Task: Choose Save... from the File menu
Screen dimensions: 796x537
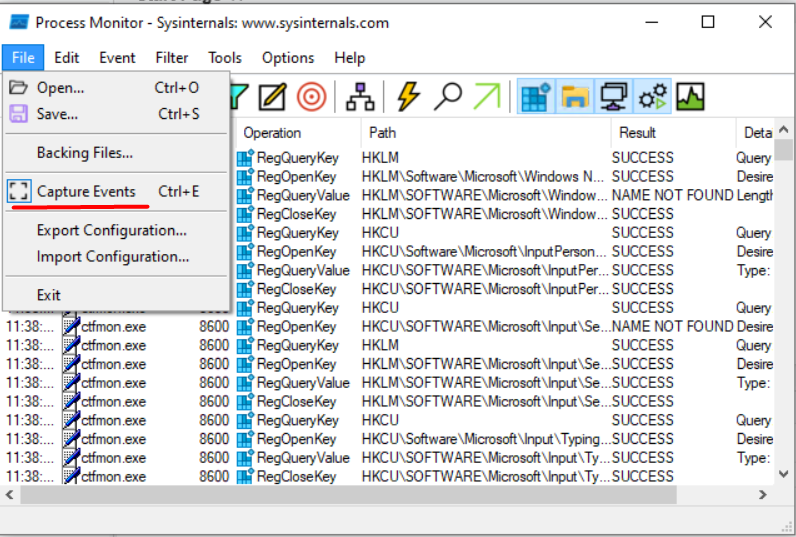Action: (x=116, y=114)
